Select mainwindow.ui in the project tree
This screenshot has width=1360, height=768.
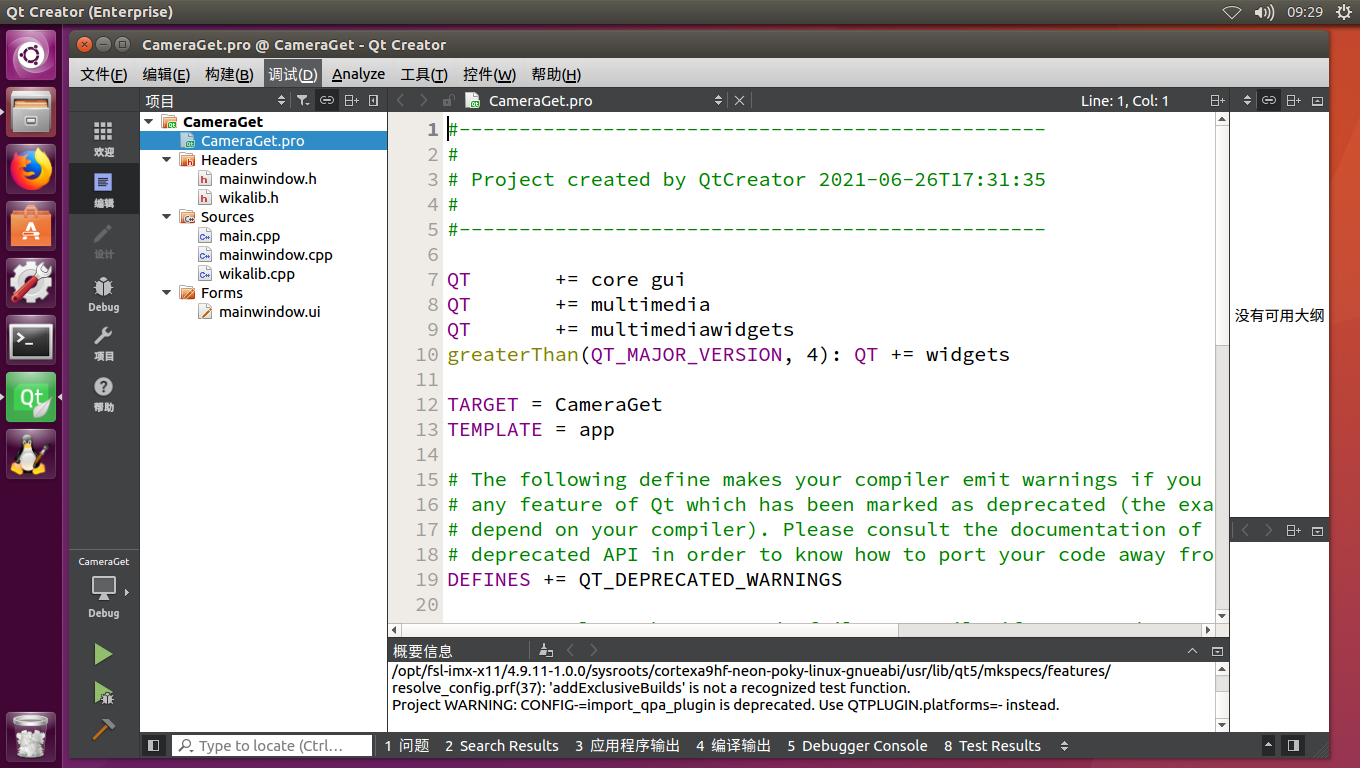[269, 311]
